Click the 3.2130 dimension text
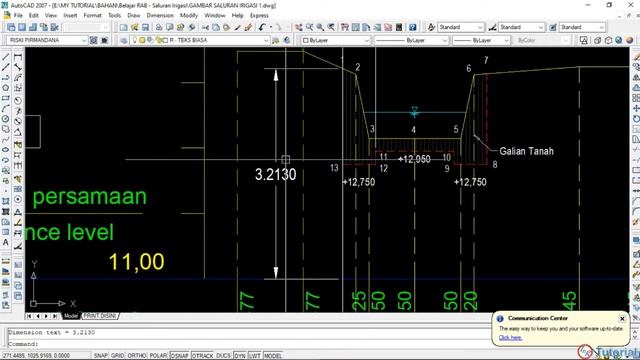Viewport: 640px width, 360px height. tap(276, 175)
